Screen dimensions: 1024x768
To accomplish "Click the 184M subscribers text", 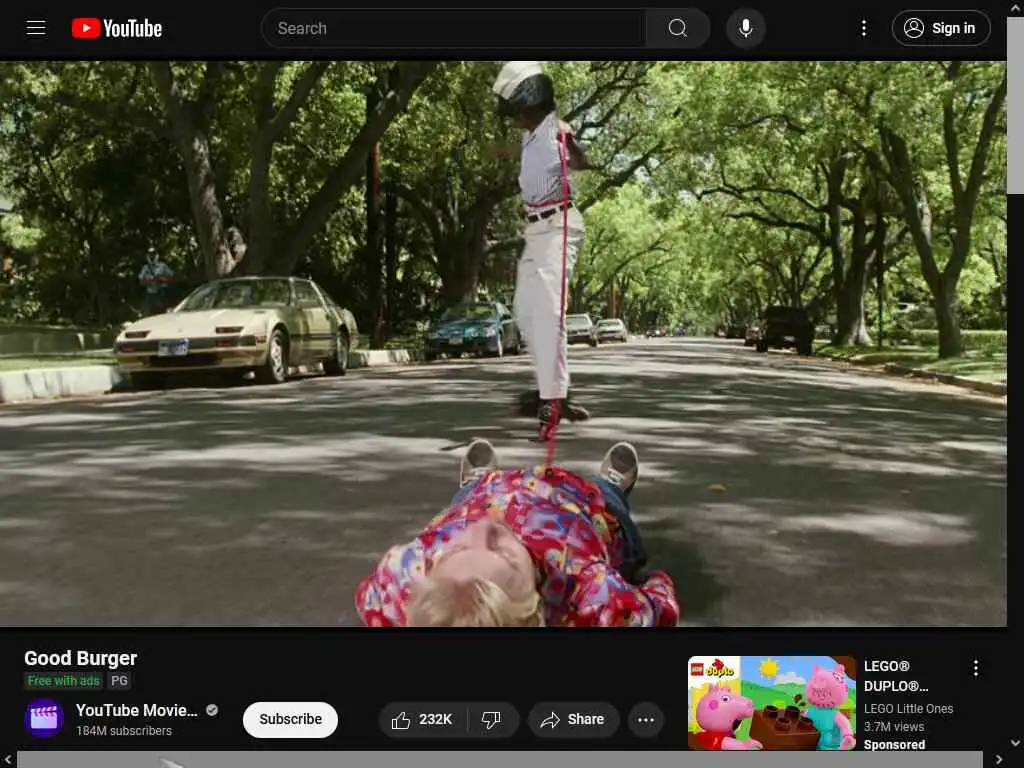I will [x=124, y=731].
